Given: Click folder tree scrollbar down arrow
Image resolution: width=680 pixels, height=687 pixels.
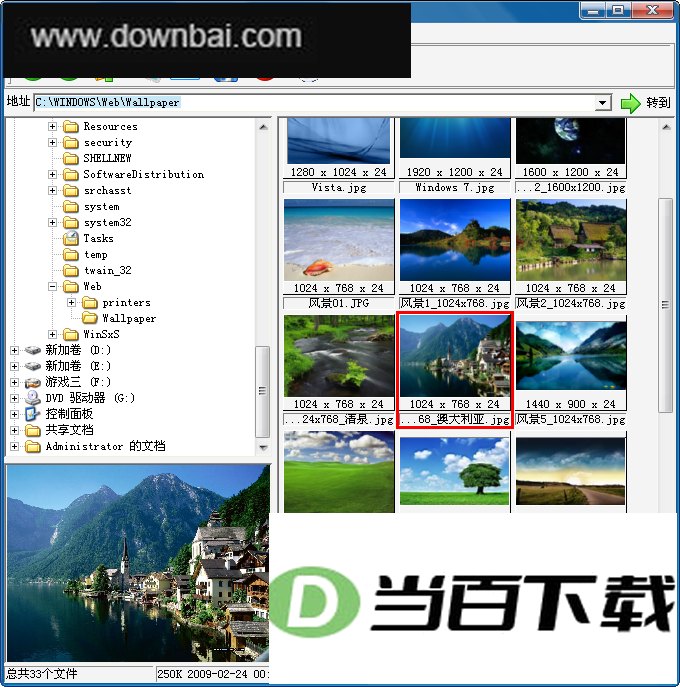Looking at the screenshot, I should click(263, 447).
